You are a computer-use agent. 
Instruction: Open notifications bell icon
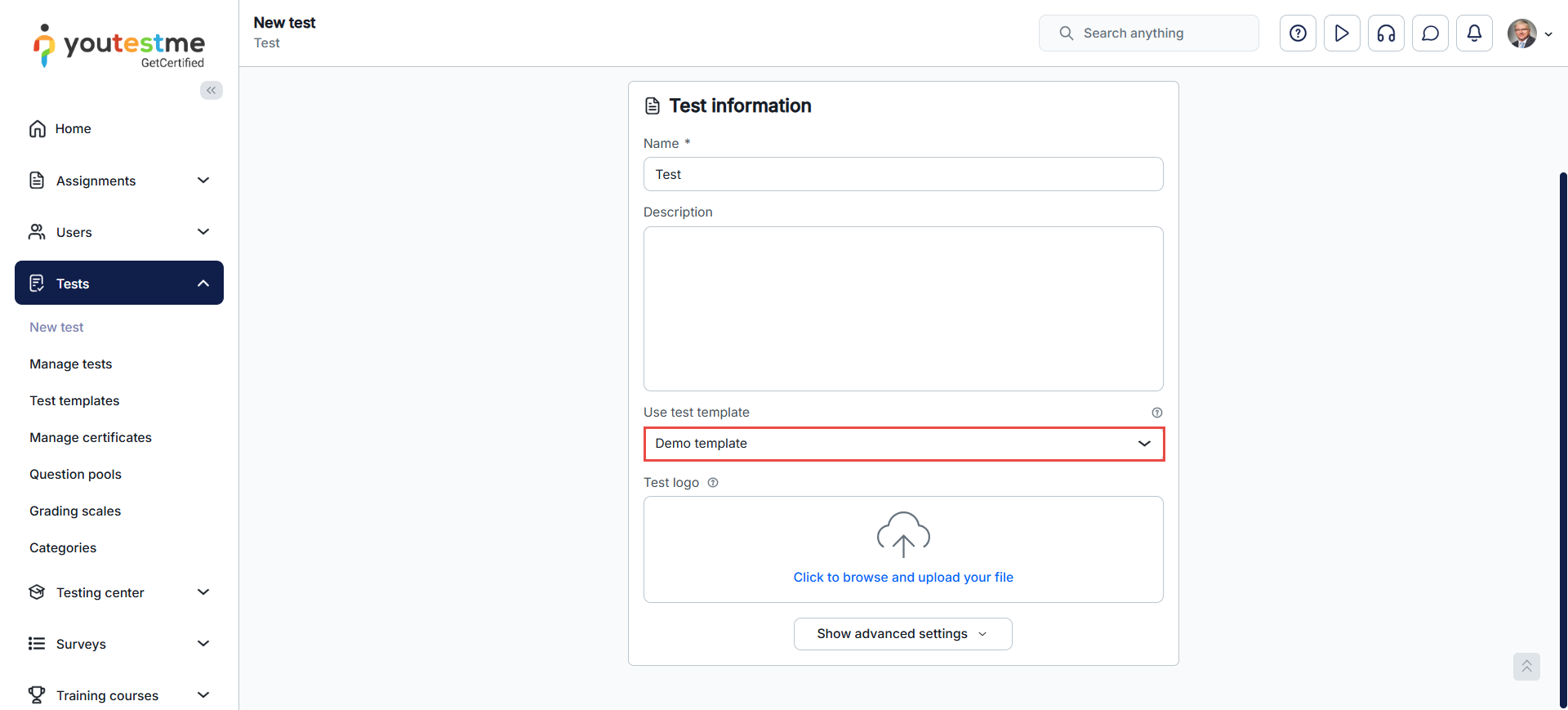[x=1474, y=33]
